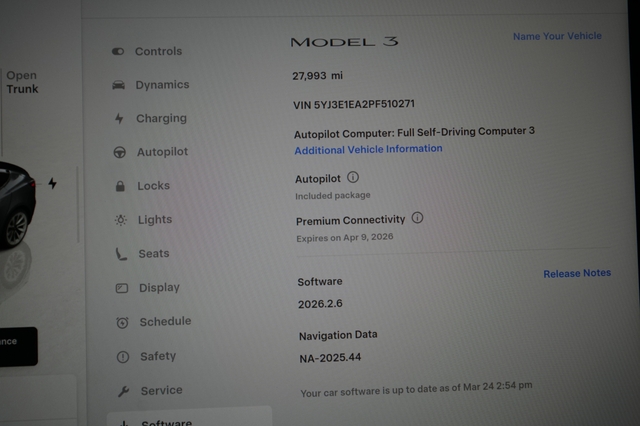Tap the software up to date message
The width and height of the screenshot is (640, 426).
[416, 389]
